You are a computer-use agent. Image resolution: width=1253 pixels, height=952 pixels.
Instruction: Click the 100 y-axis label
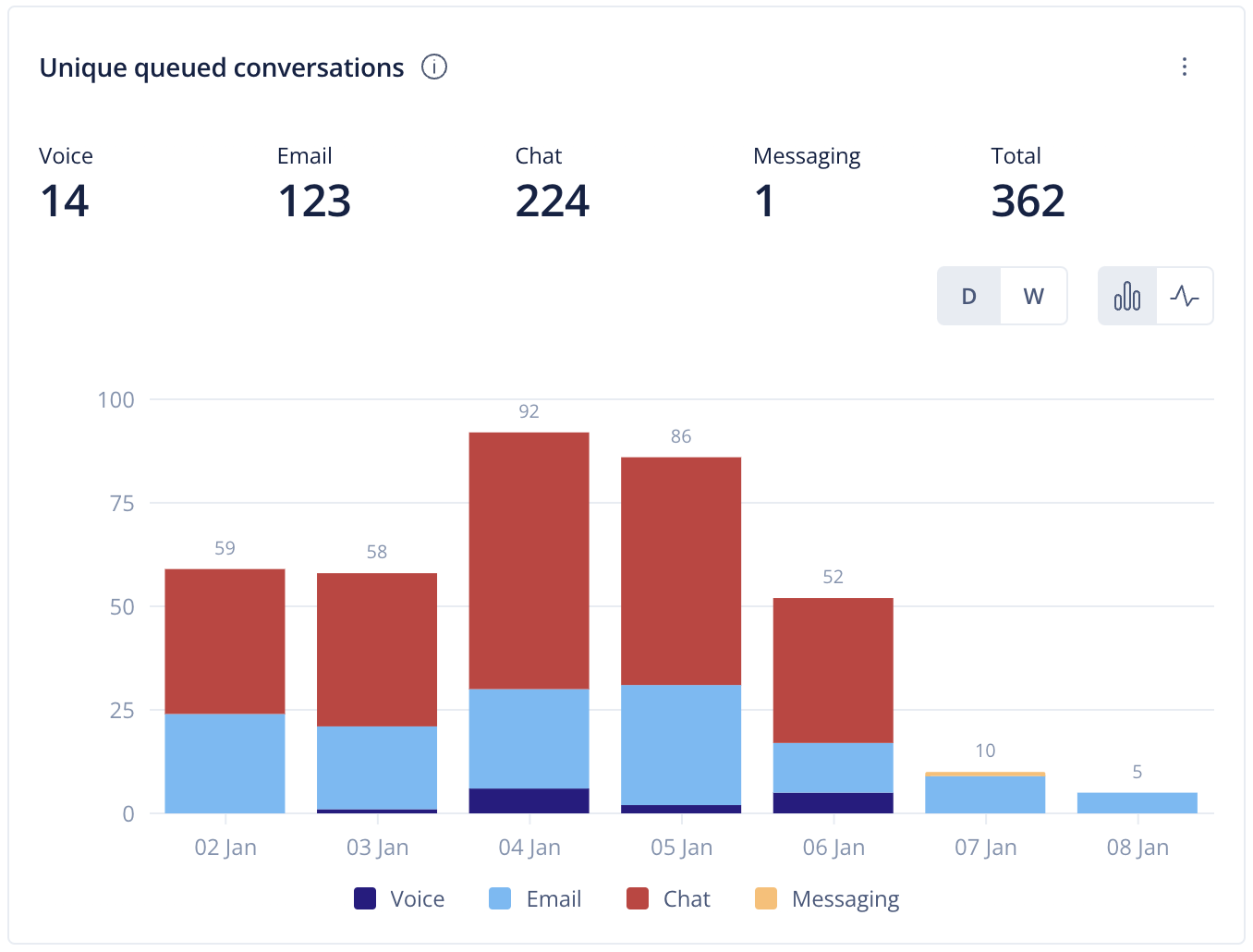tap(116, 400)
